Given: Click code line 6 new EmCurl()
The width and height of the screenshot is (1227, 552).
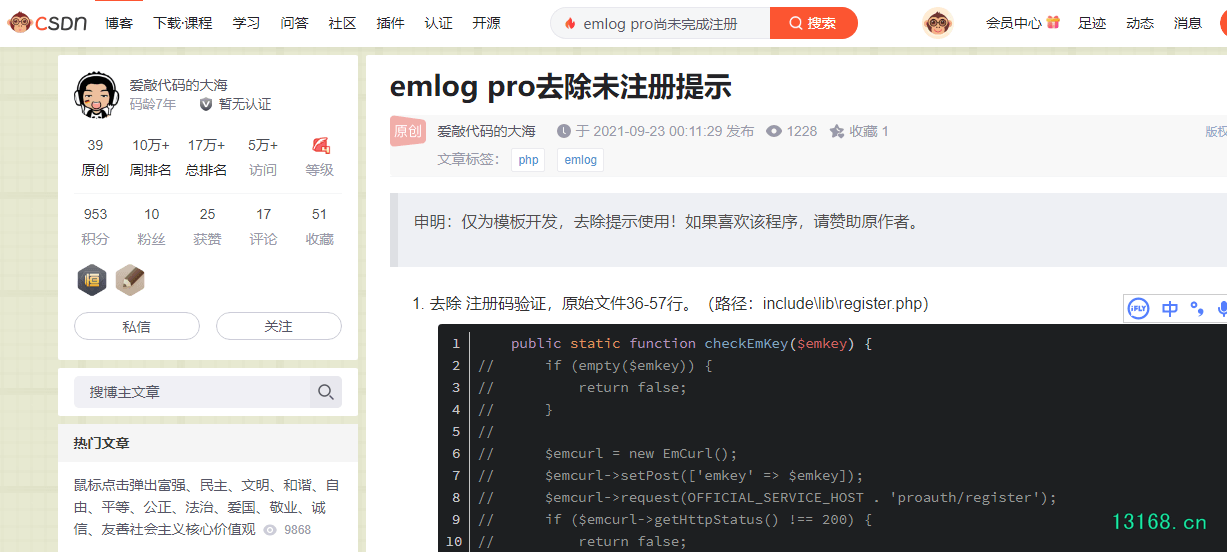Looking at the screenshot, I should [640, 453].
